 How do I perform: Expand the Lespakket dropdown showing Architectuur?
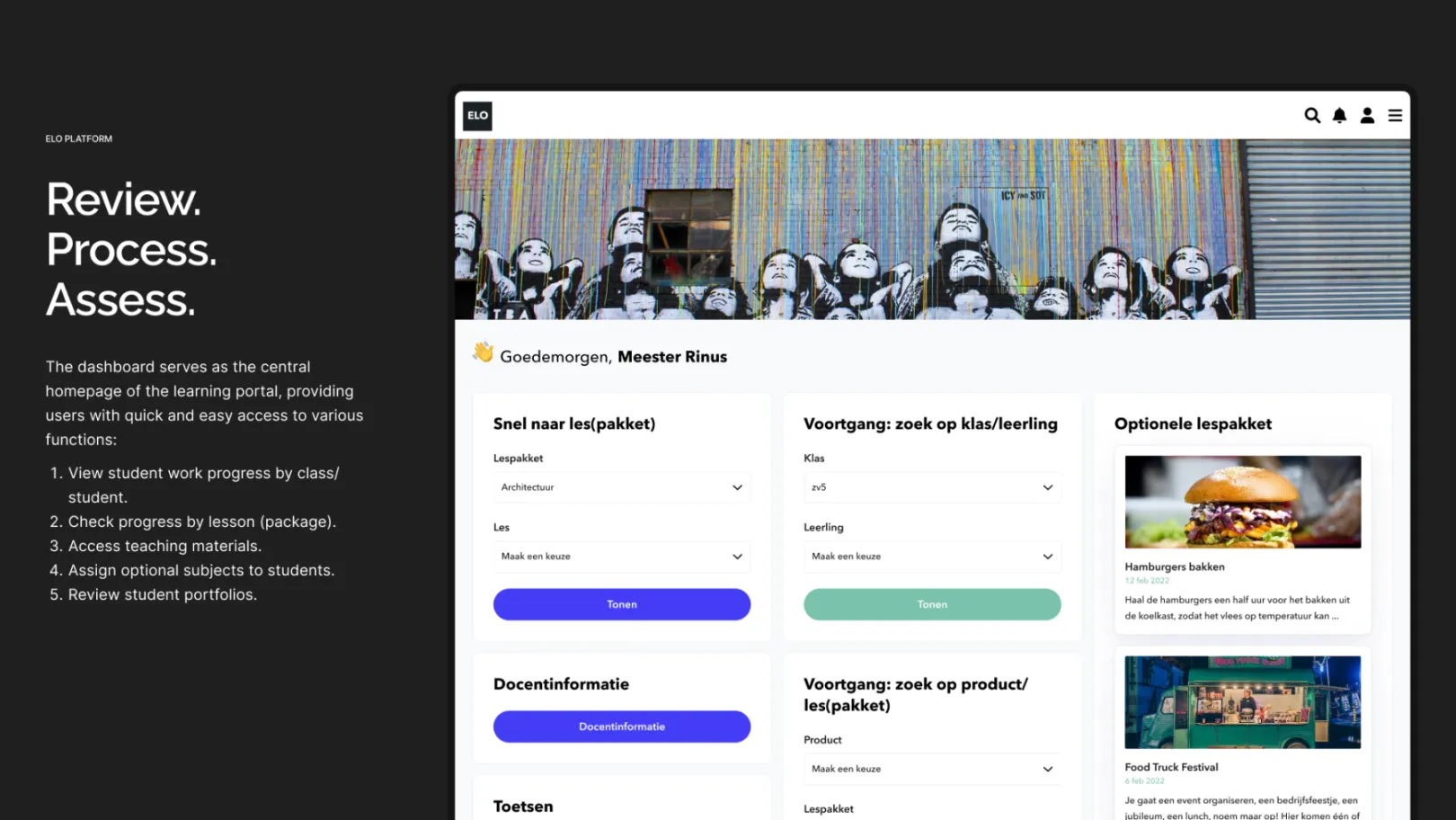click(x=622, y=487)
